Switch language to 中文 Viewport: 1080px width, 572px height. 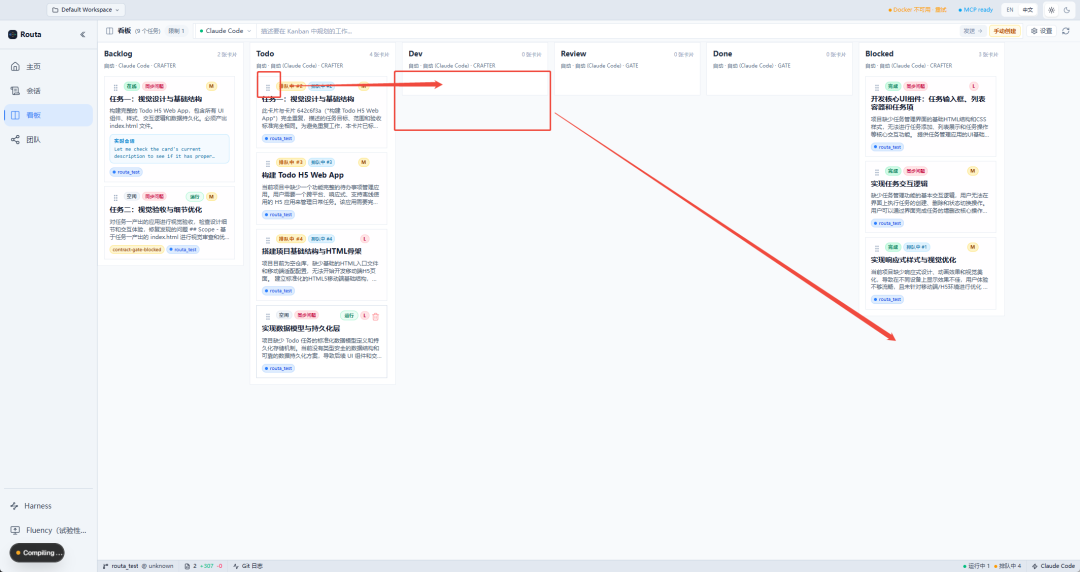(1028, 10)
